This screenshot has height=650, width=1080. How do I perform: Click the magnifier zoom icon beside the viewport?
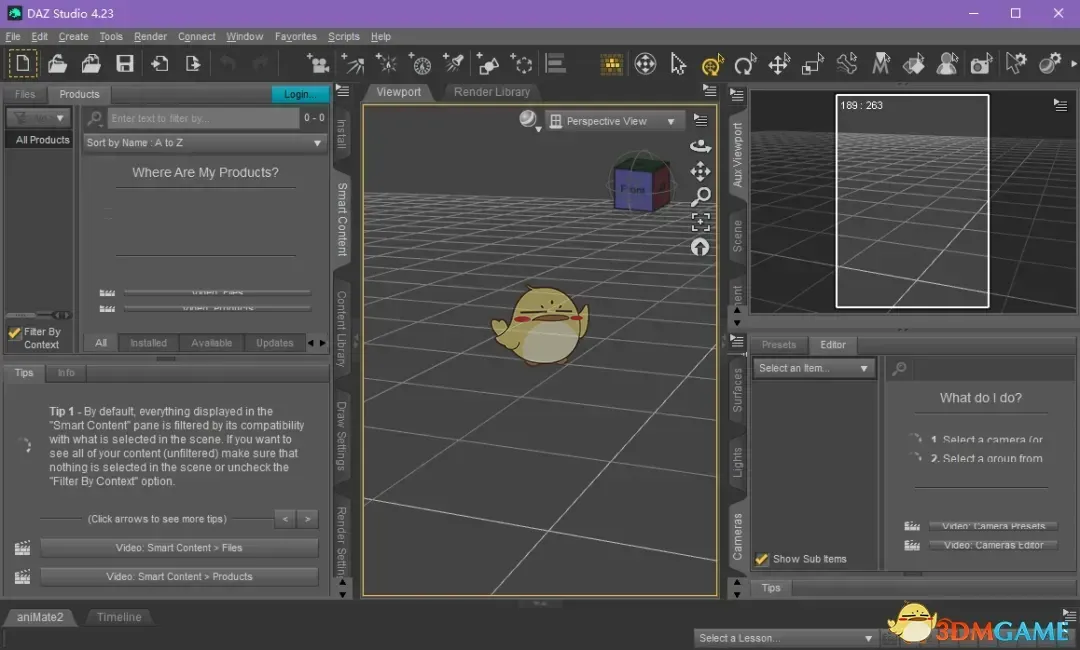tap(700, 197)
